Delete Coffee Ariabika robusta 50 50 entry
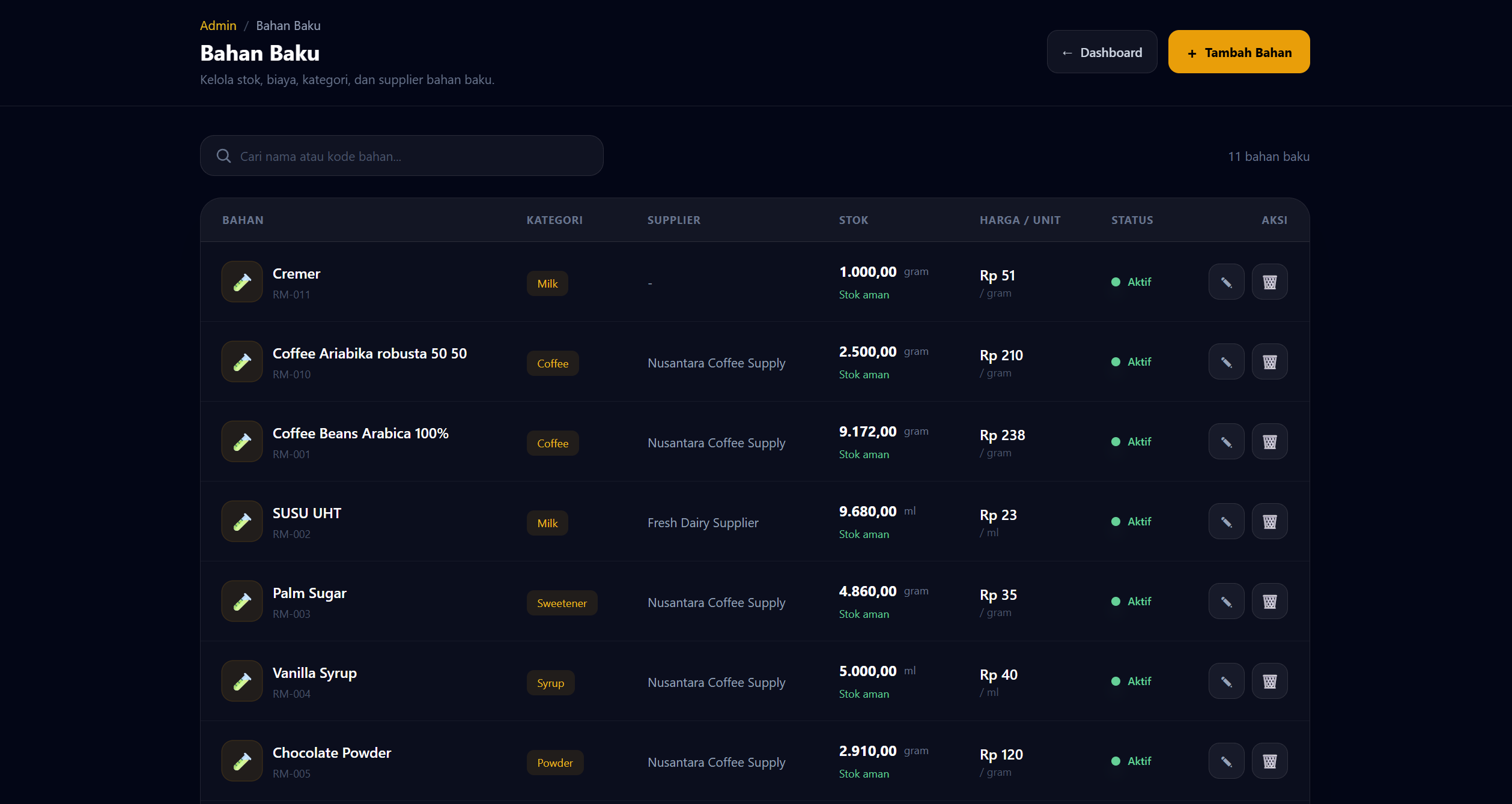This screenshot has height=804, width=1512. [x=1269, y=361]
